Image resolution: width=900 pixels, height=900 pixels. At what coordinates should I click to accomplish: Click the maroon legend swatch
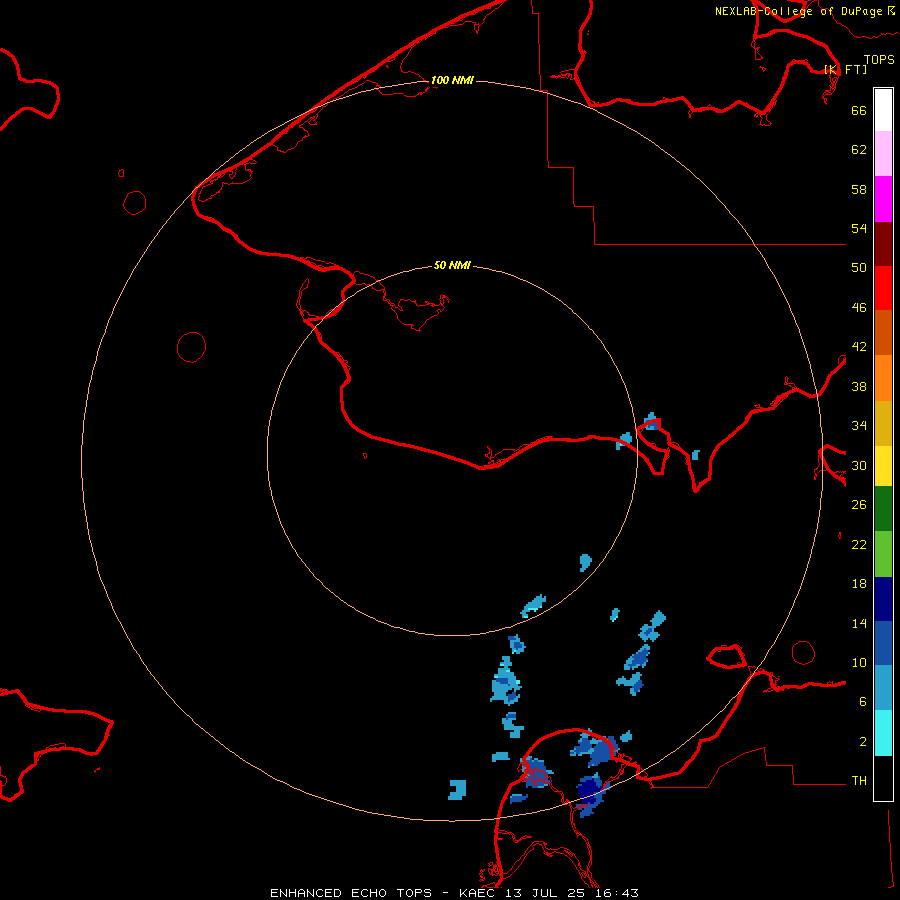tap(883, 244)
